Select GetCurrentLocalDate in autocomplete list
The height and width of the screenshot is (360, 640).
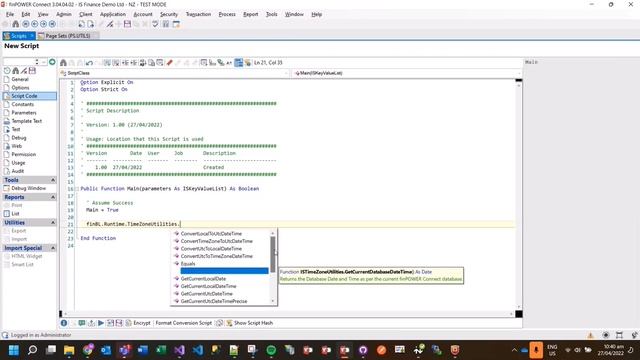pyautogui.click(x=203, y=279)
